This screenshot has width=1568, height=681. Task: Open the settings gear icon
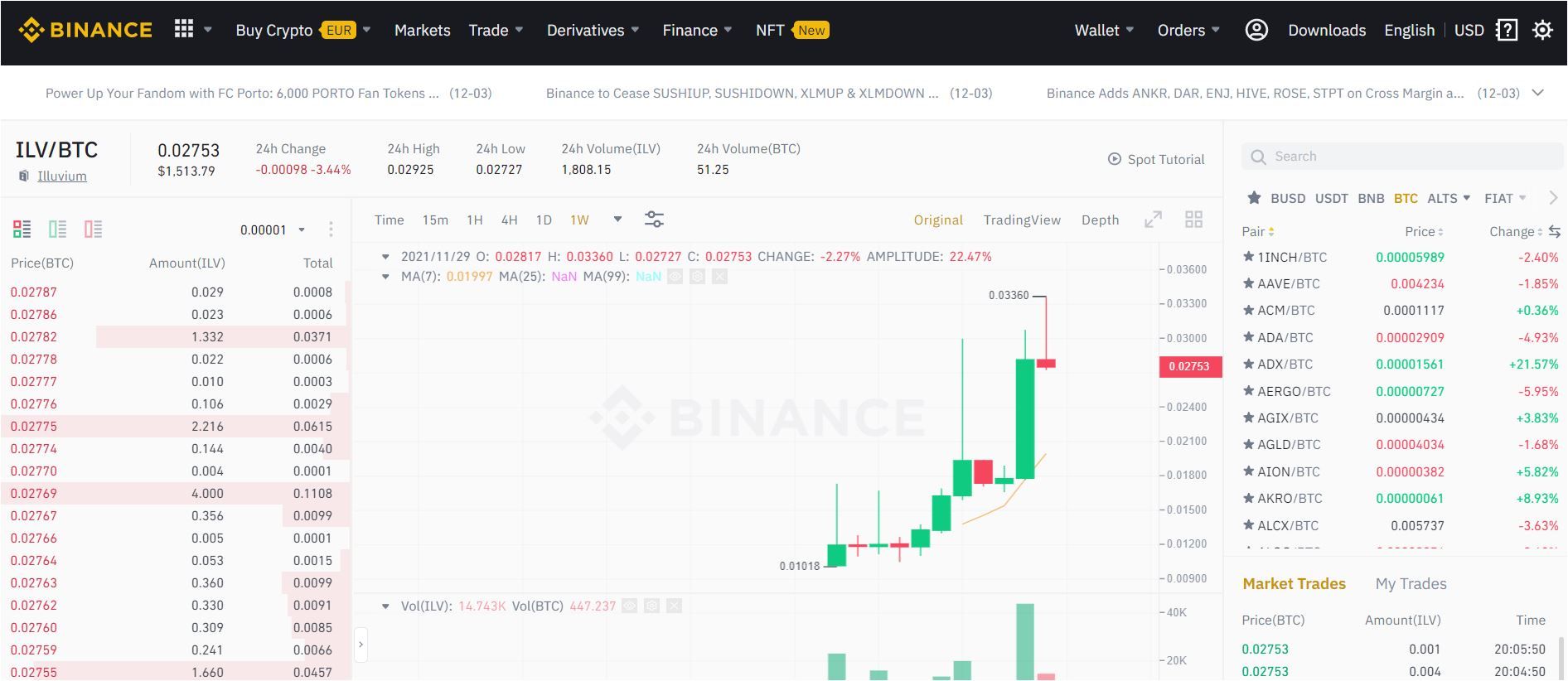coord(1542,31)
